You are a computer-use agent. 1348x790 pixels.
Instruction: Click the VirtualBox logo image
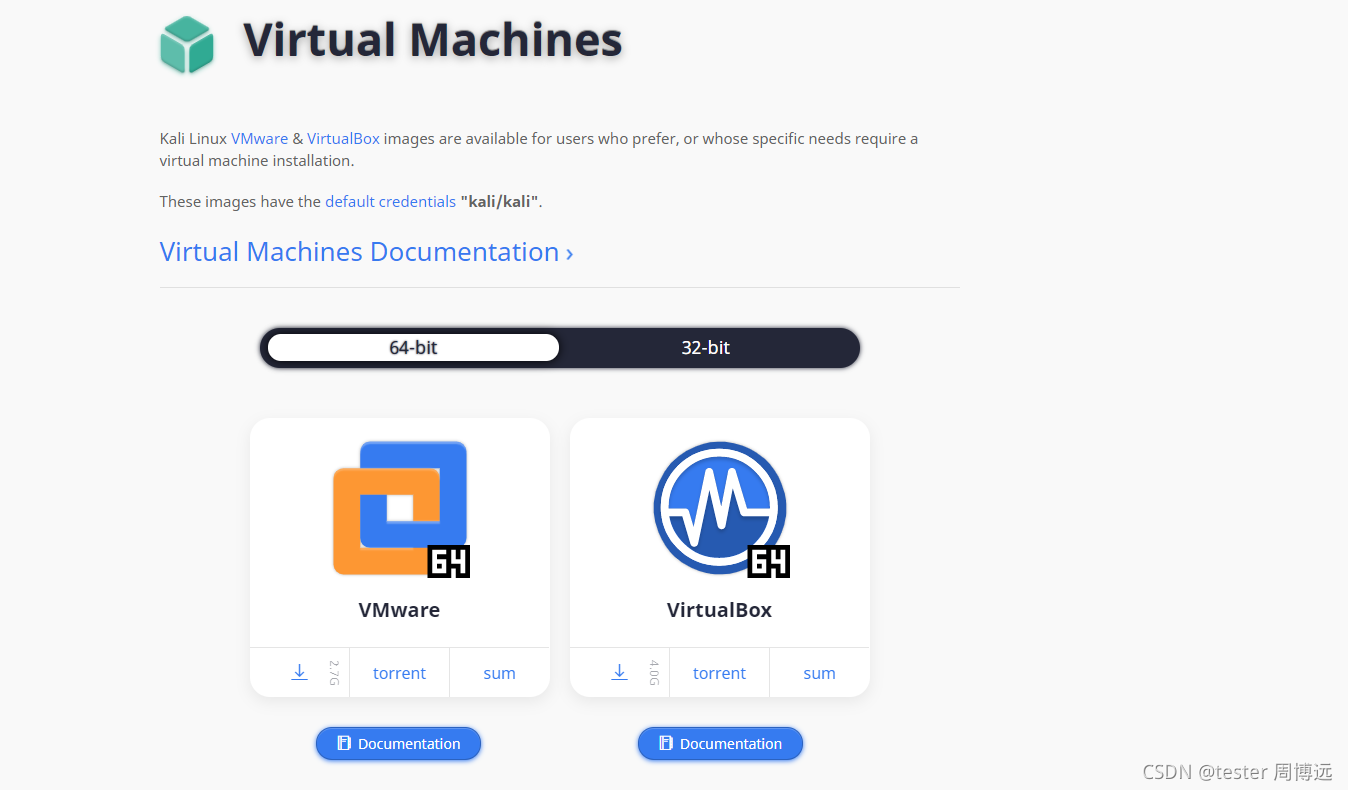720,508
